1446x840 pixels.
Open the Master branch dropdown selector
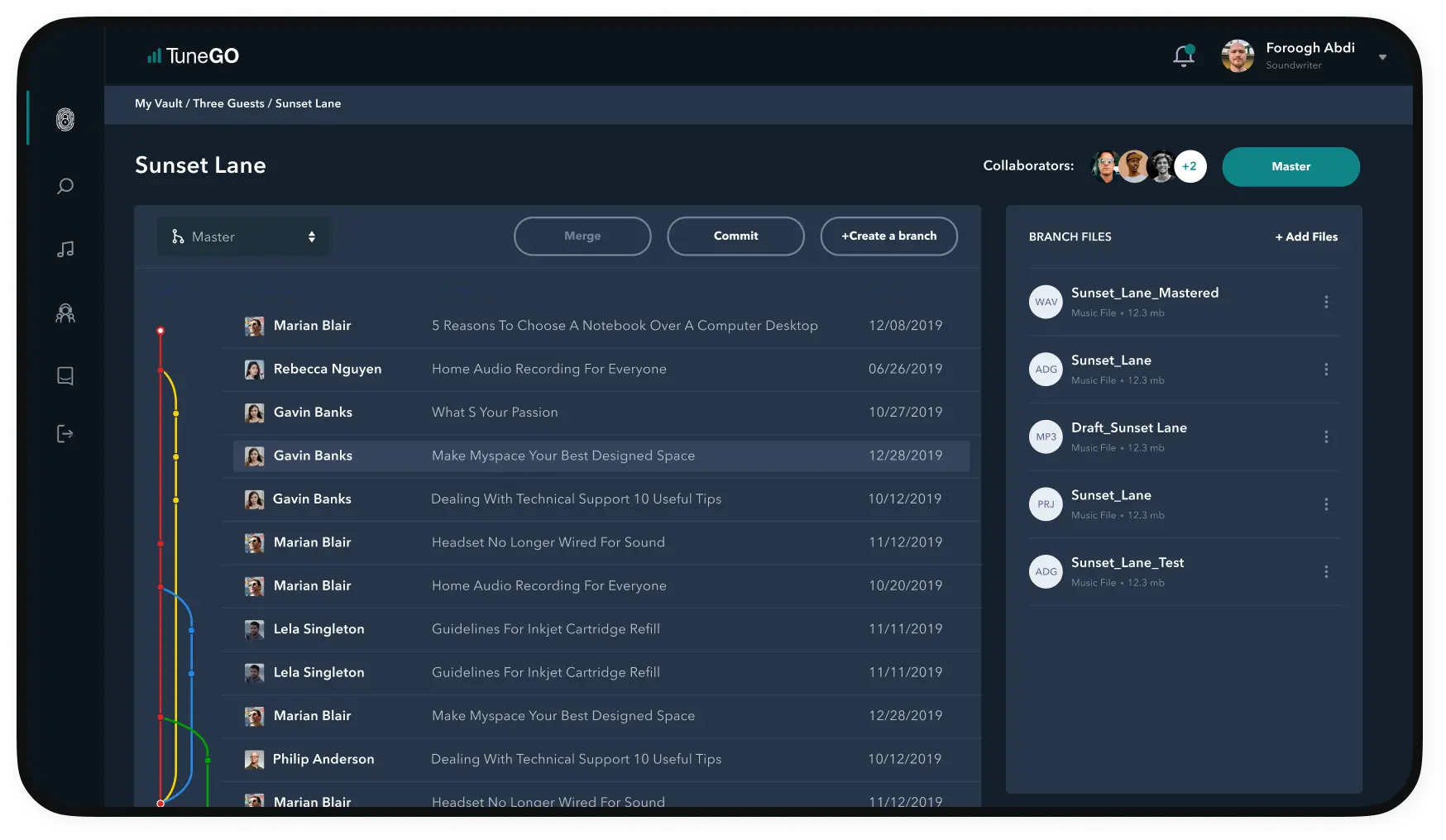tap(243, 236)
